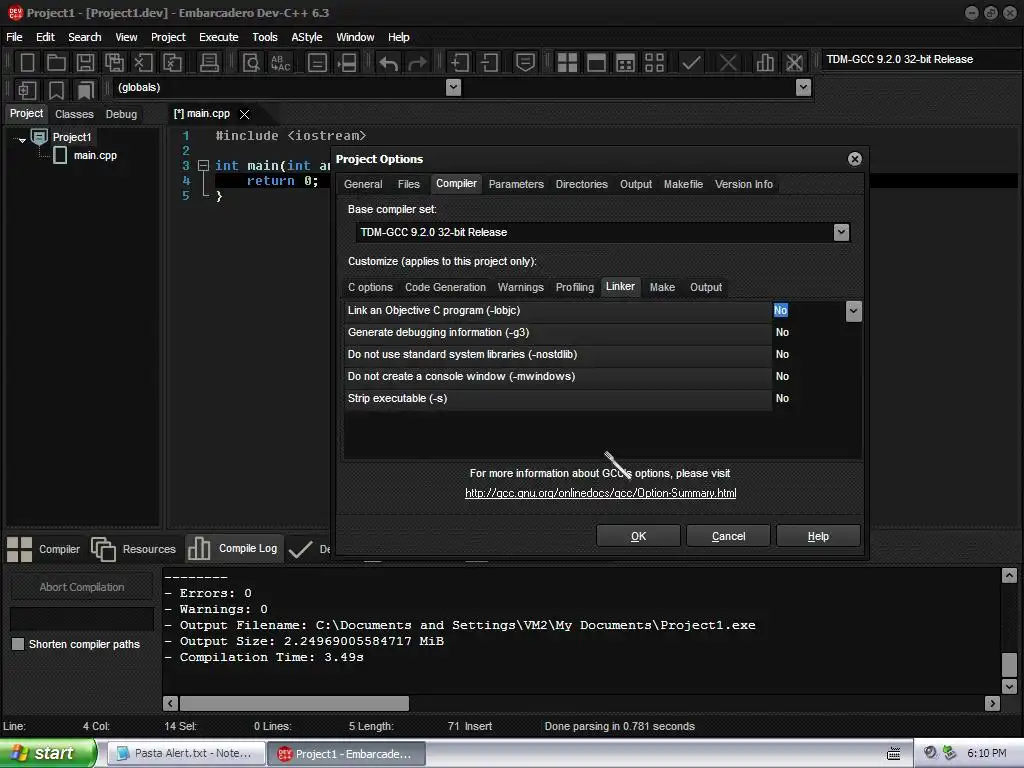Image resolution: width=1024 pixels, height=768 pixels.
Task: Click the checkmark Debug toolbar icon
Action: 691,63
